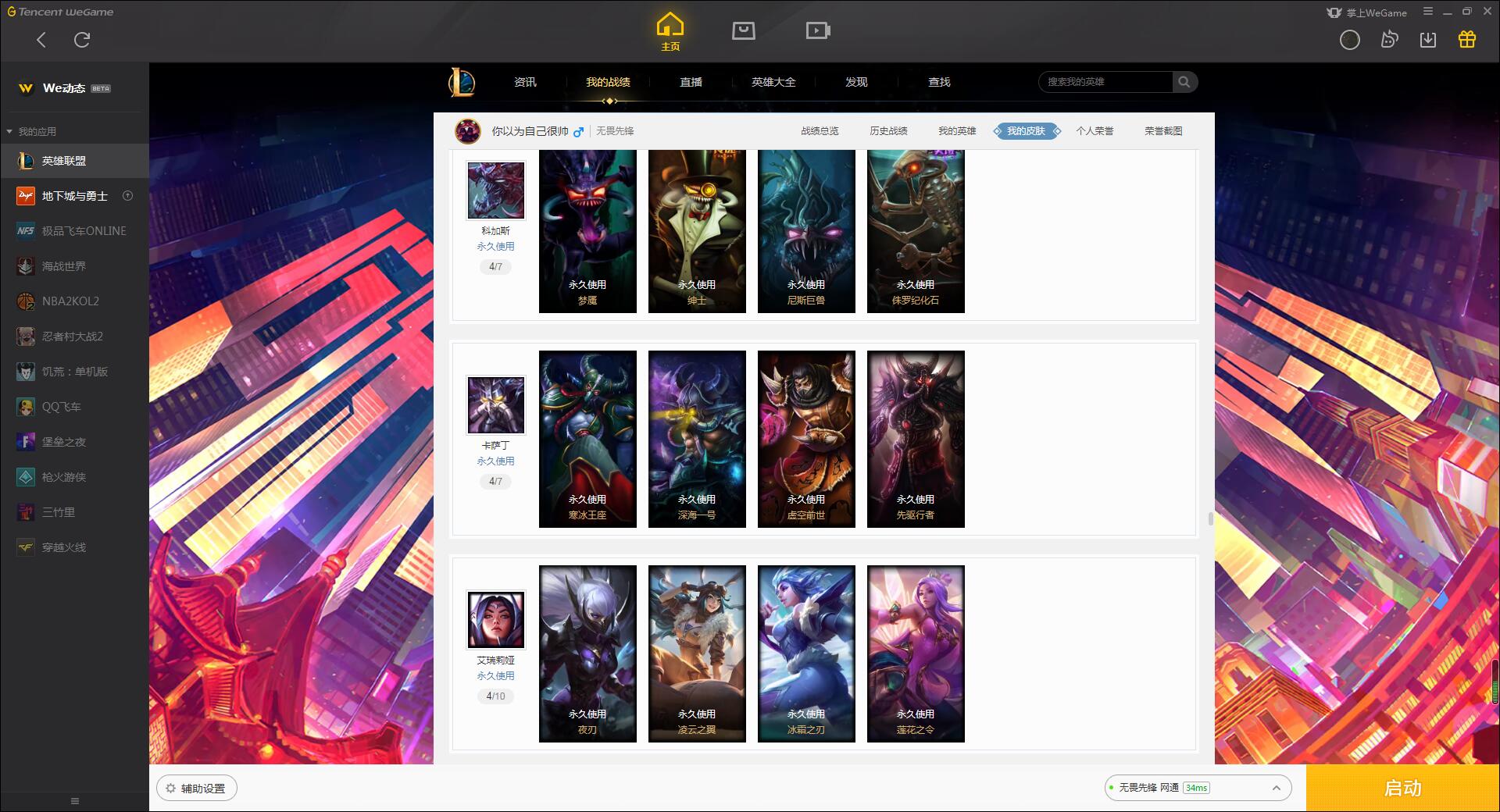1500x812 pixels.
Task: Switch to 个人荣誉 sub-tab
Action: (1095, 131)
